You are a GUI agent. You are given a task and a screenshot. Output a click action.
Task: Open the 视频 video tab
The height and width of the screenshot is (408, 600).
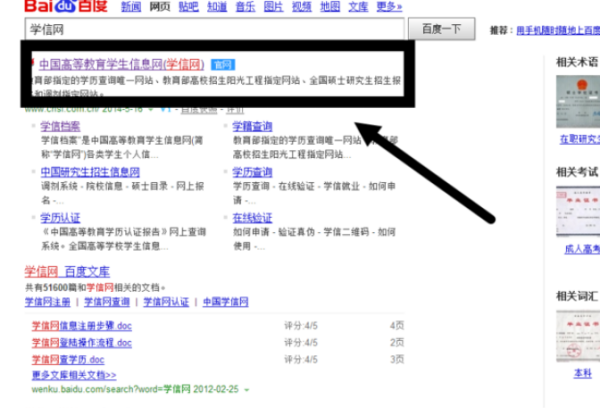pyautogui.click(x=302, y=7)
